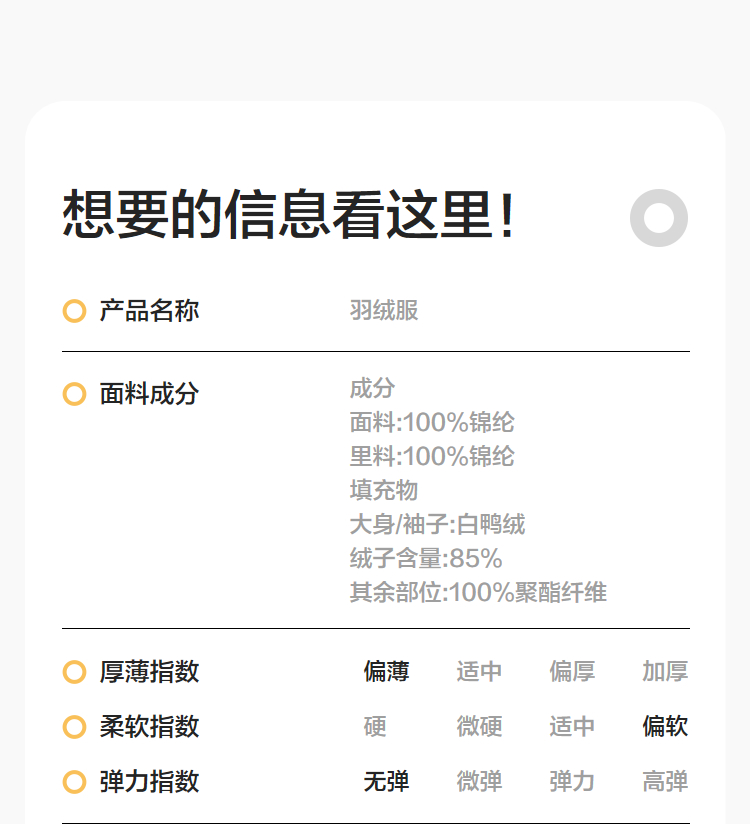Choose 加厚 thickness option
Viewport: 750px width, 824px height.
665,672
